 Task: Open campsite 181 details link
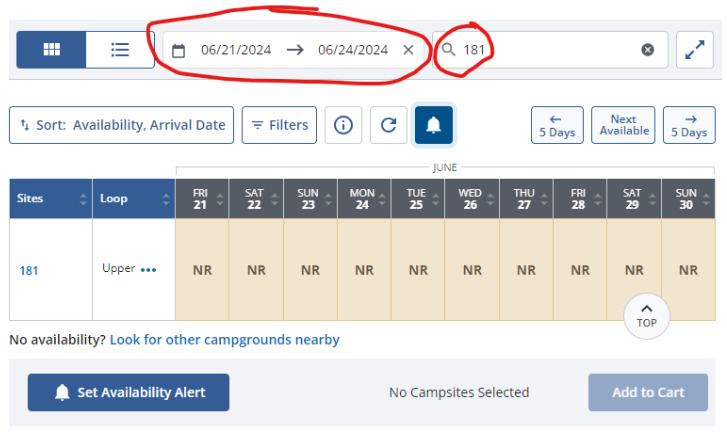[x=30, y=270]
